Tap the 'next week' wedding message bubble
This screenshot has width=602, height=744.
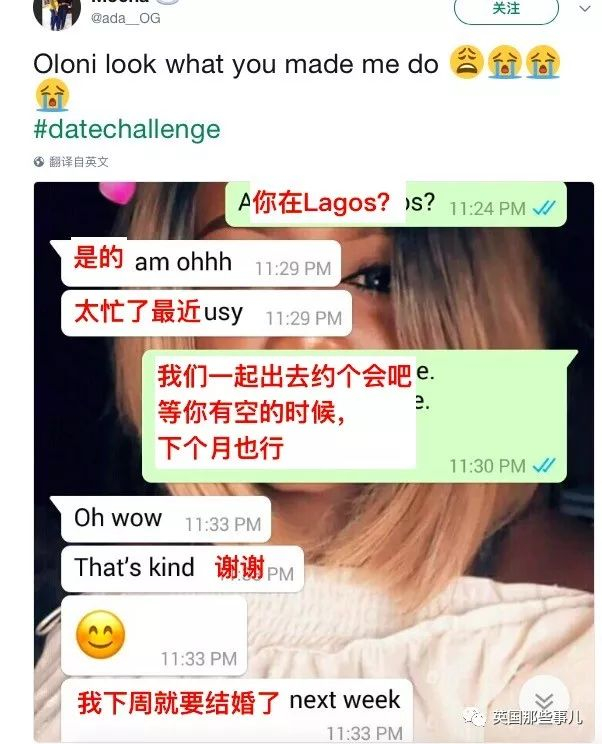coord(237,710)
